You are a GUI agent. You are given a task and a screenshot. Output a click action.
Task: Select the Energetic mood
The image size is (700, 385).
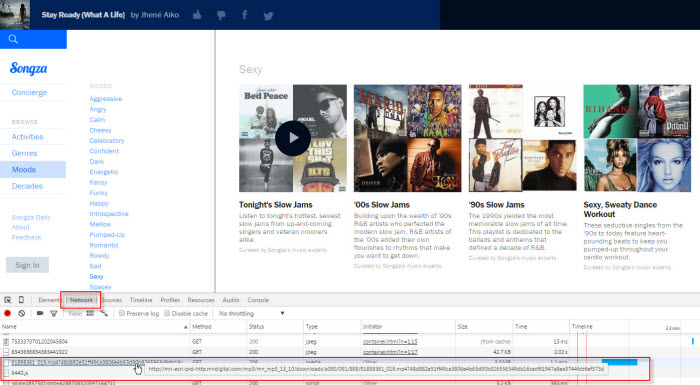(x=104, y=172)
